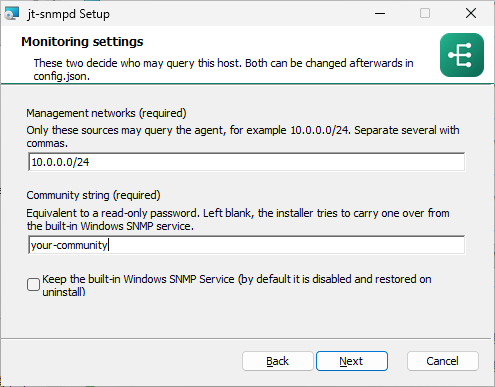The width and height of the screenshot is (495, 387).
Task: Click the config.json description text in header
Action: coord(223,69)
